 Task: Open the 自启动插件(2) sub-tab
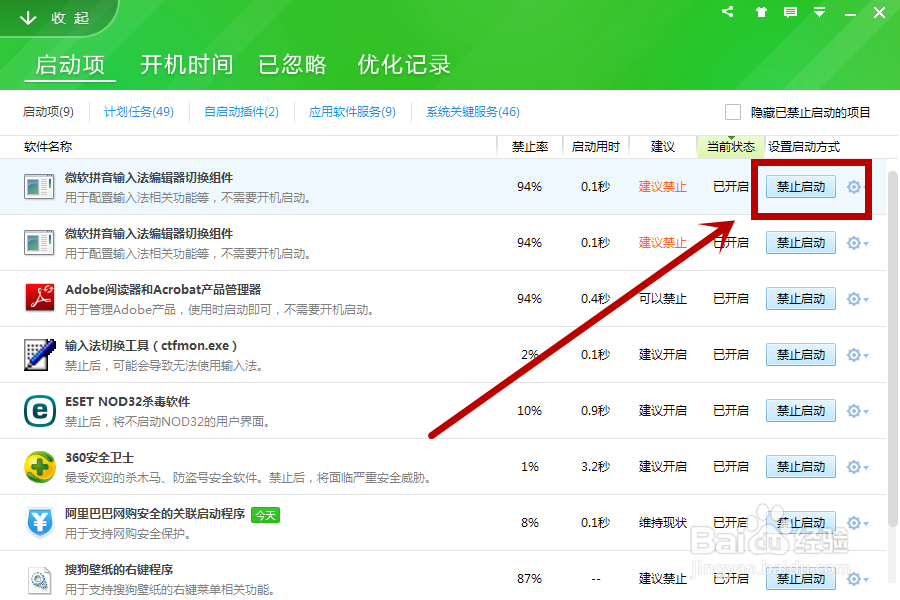(242, 112)
